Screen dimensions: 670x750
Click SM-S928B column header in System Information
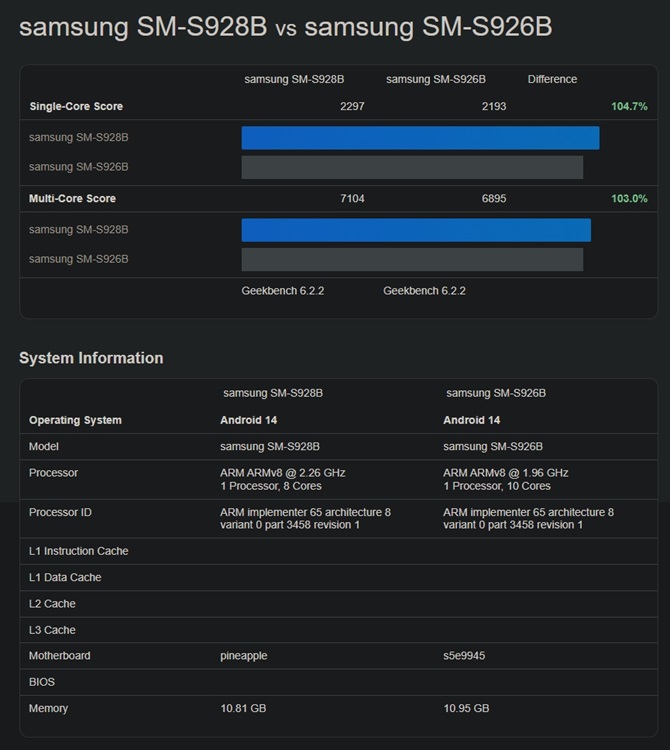pyautogui.click(x=273, y=393)
